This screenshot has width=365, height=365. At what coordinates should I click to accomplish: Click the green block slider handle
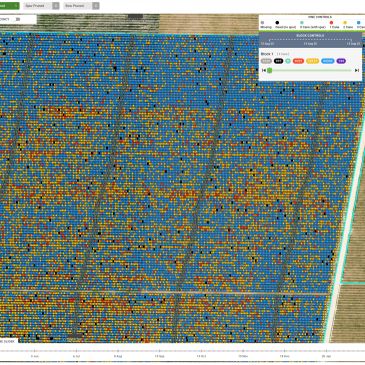tap(270, 70)
